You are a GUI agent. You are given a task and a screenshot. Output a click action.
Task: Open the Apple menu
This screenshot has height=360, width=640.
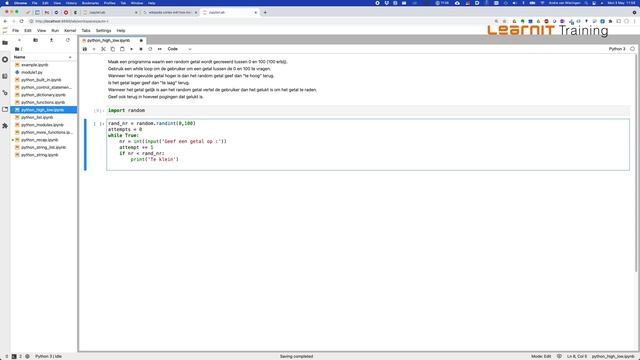pyautogui.click(x=7, y=3)
